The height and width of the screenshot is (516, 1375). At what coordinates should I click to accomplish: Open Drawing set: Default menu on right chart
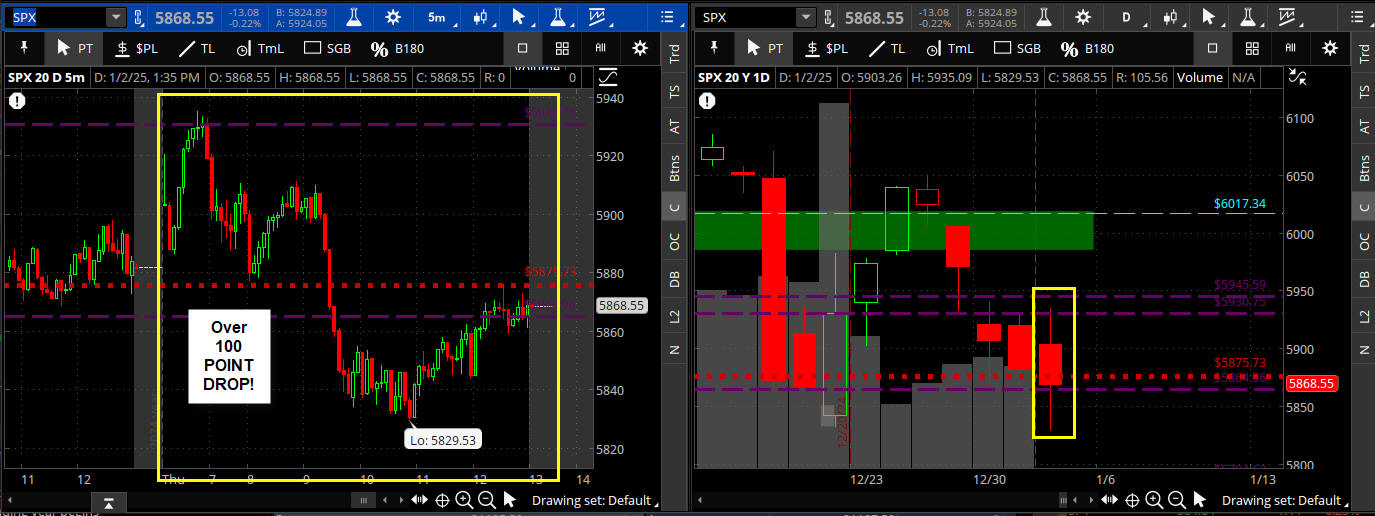click(1286, 500)
